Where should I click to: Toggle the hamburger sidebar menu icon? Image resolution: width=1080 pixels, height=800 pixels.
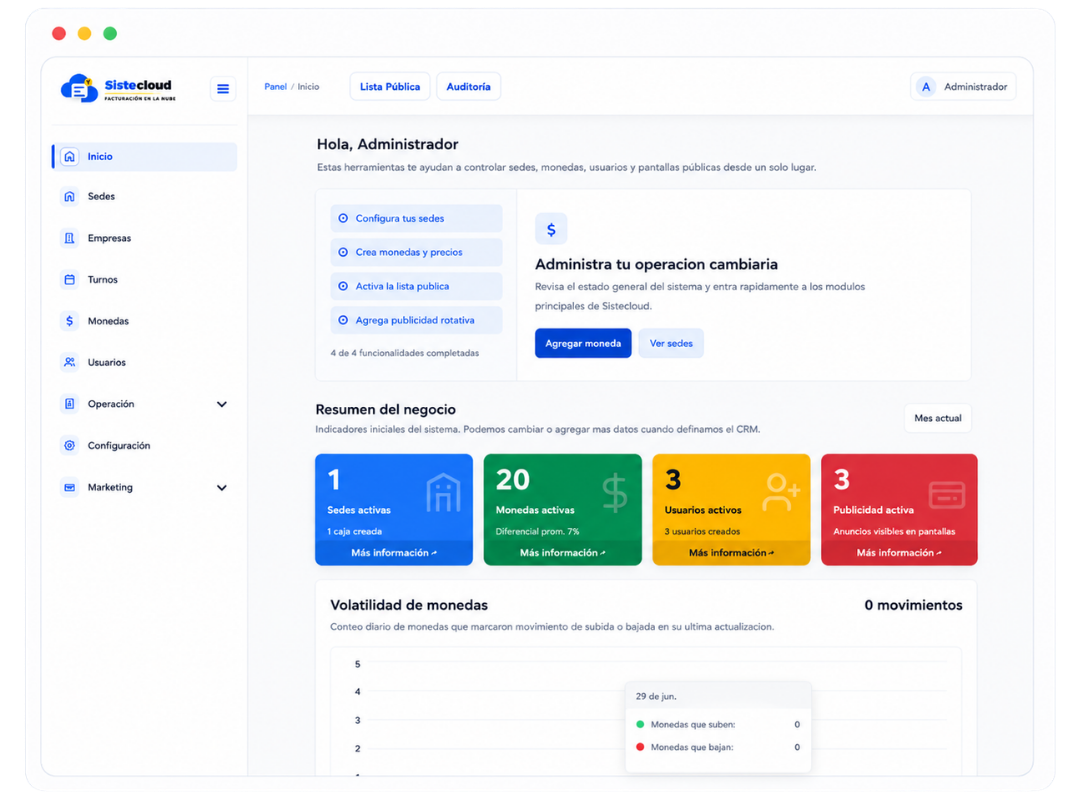[222, 89]
